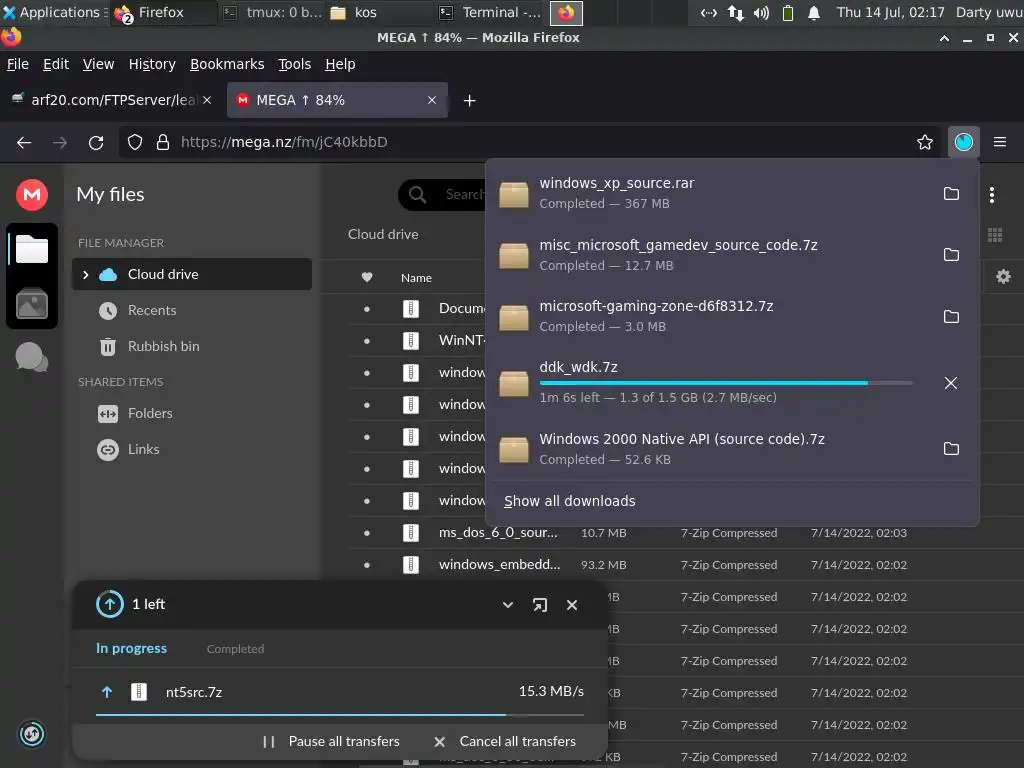1024x768 pixels.
Task: Switch to tmux terminal taskbar window
Action: (x=272, y=12)
